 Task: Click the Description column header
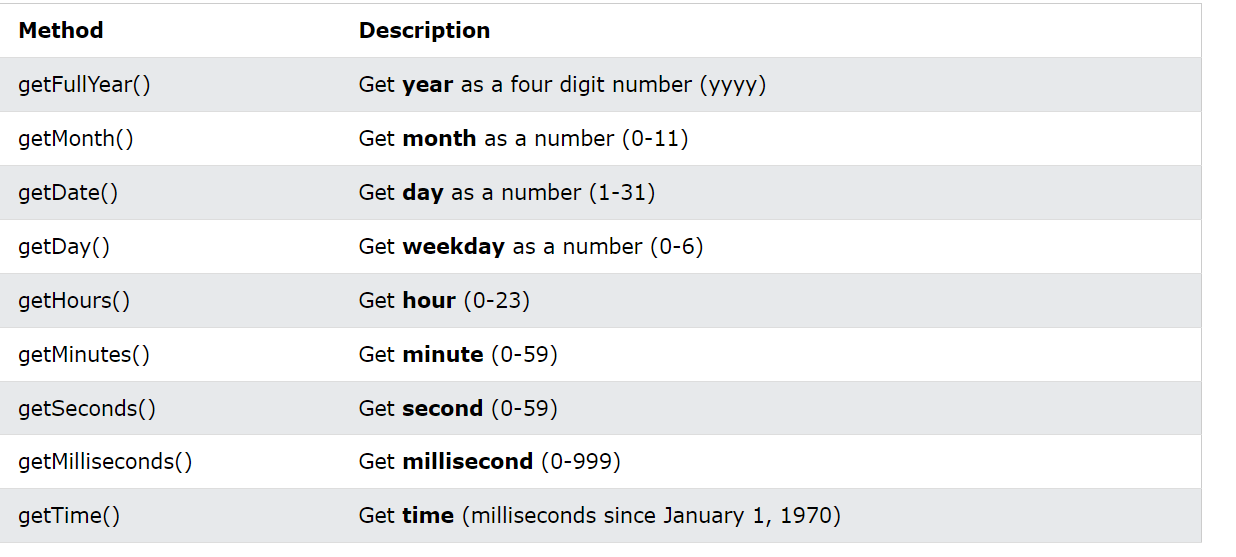click(424, 31)
